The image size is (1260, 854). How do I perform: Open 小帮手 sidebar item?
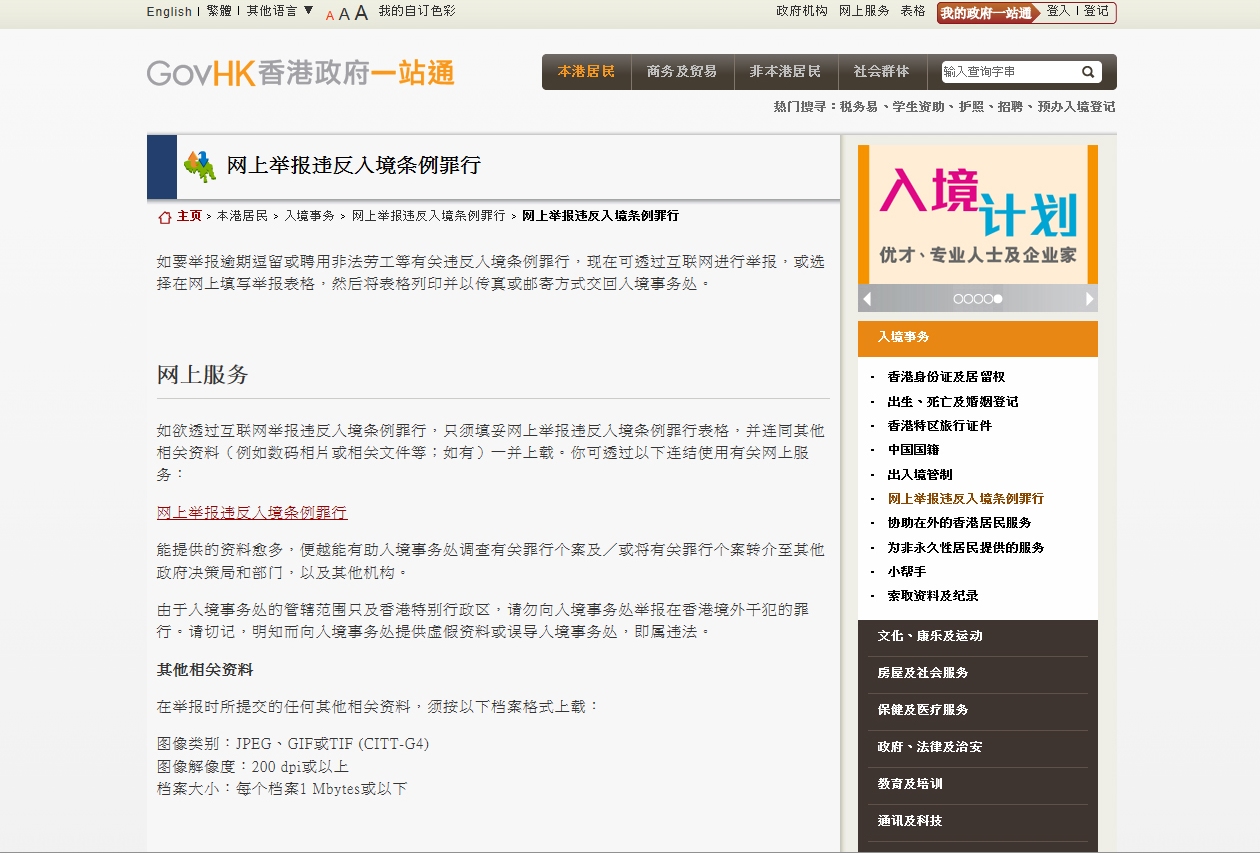click(x=907, y=571)
